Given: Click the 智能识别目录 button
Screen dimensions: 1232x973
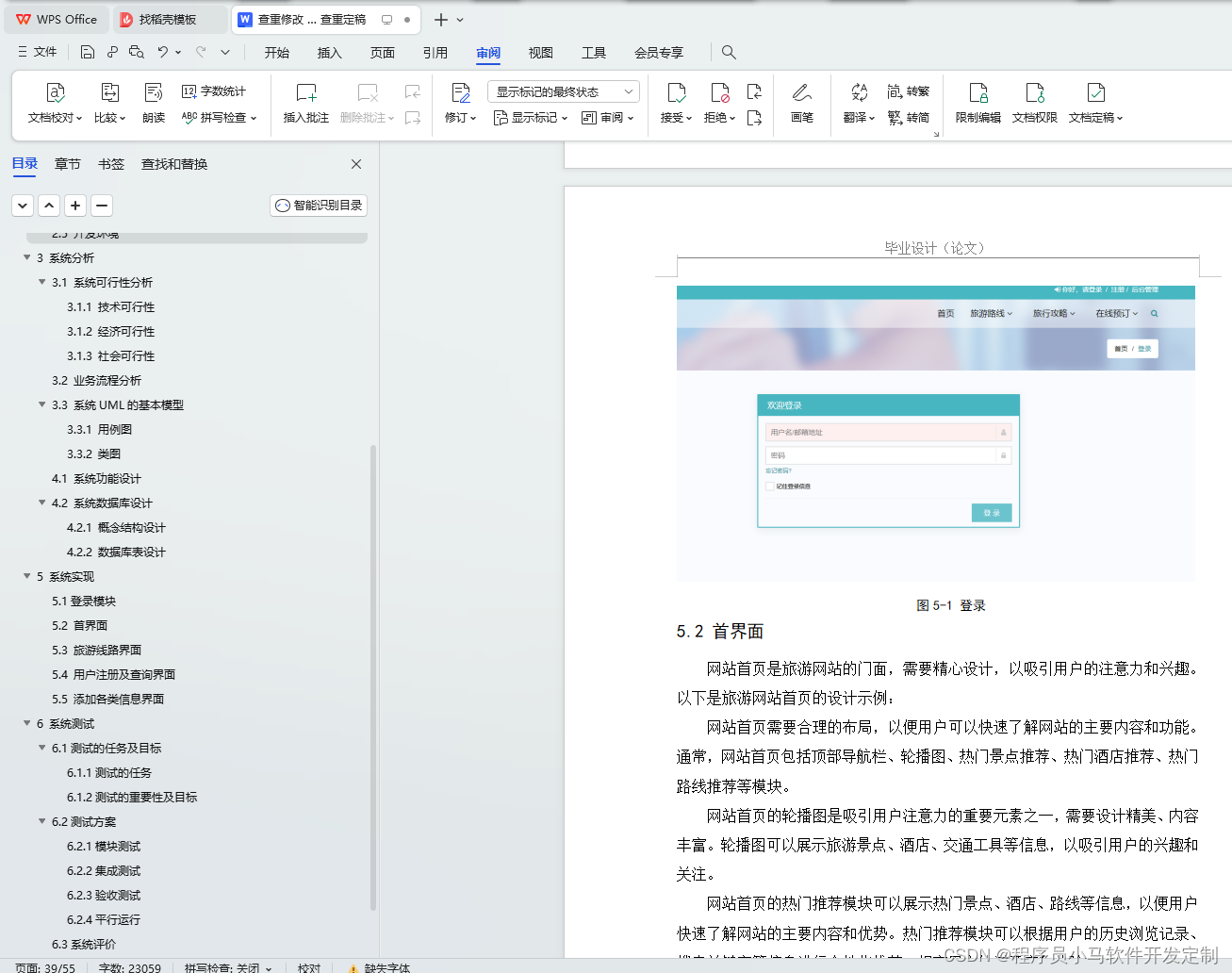Looking at the screenshot, I should (x=318, y=205).
